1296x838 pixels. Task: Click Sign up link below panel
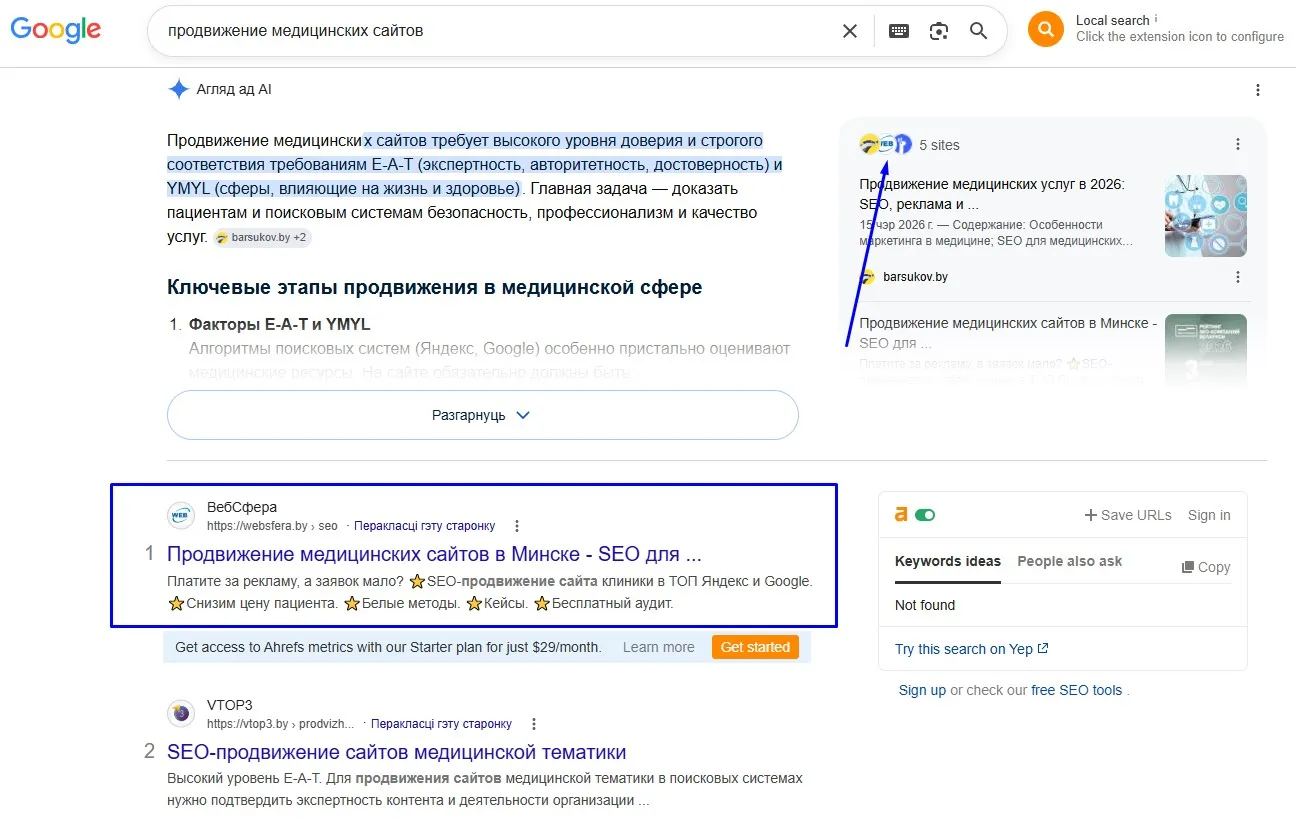(x=922, y=690)
